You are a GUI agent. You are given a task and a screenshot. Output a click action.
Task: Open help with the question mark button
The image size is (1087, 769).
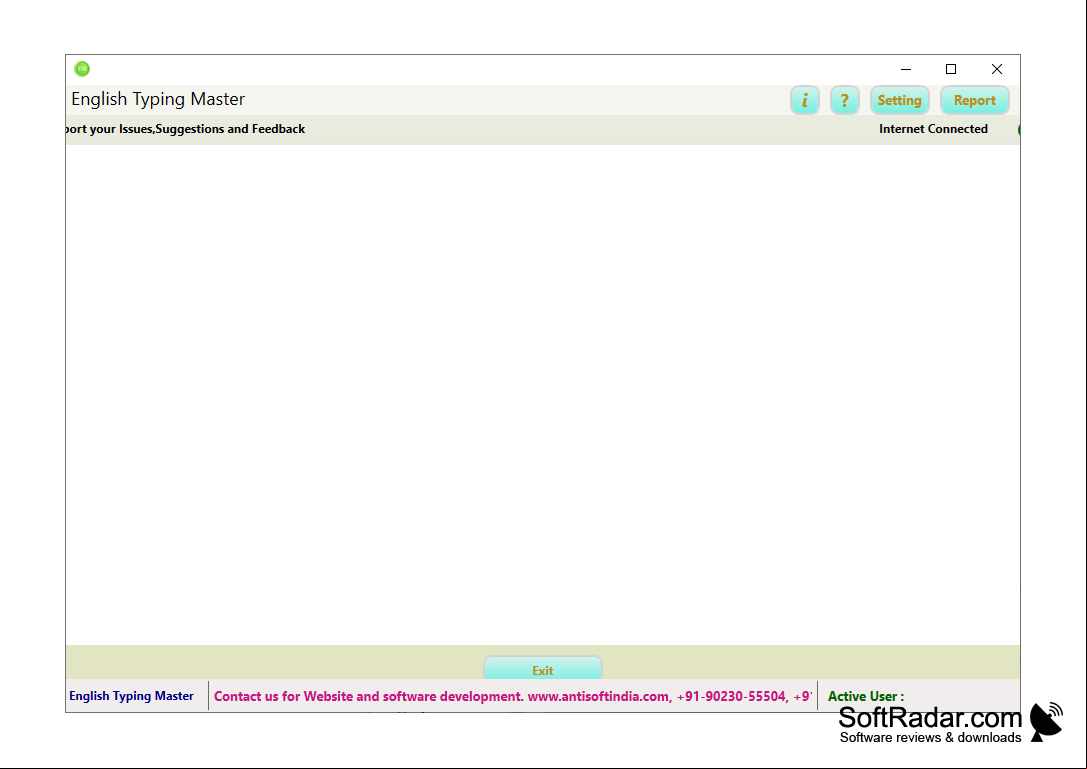coord(844,101)
